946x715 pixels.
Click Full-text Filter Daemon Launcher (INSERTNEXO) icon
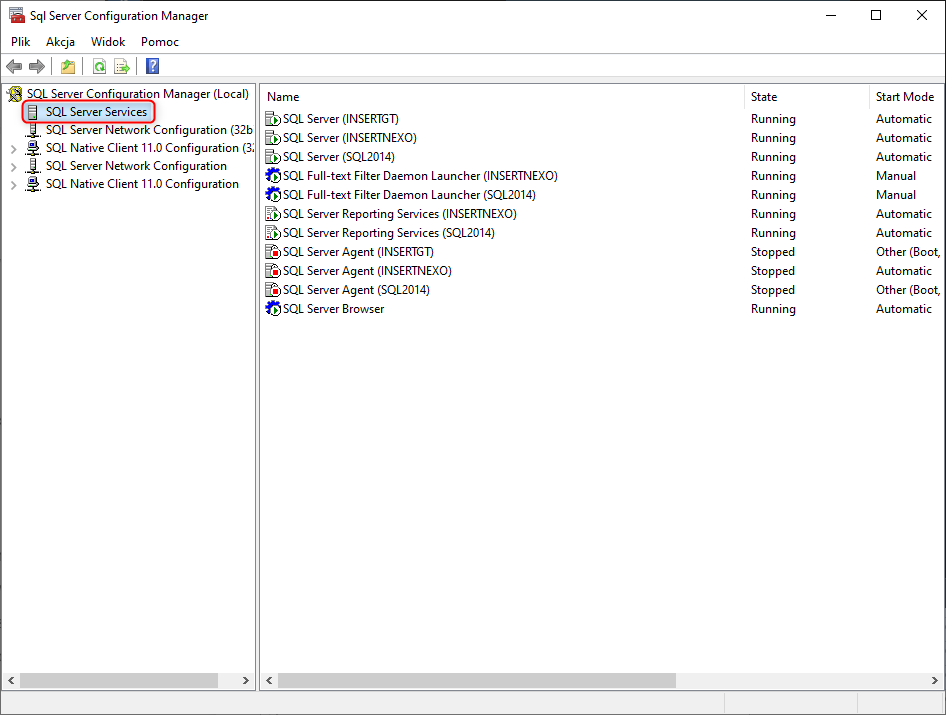coord(273,176)
